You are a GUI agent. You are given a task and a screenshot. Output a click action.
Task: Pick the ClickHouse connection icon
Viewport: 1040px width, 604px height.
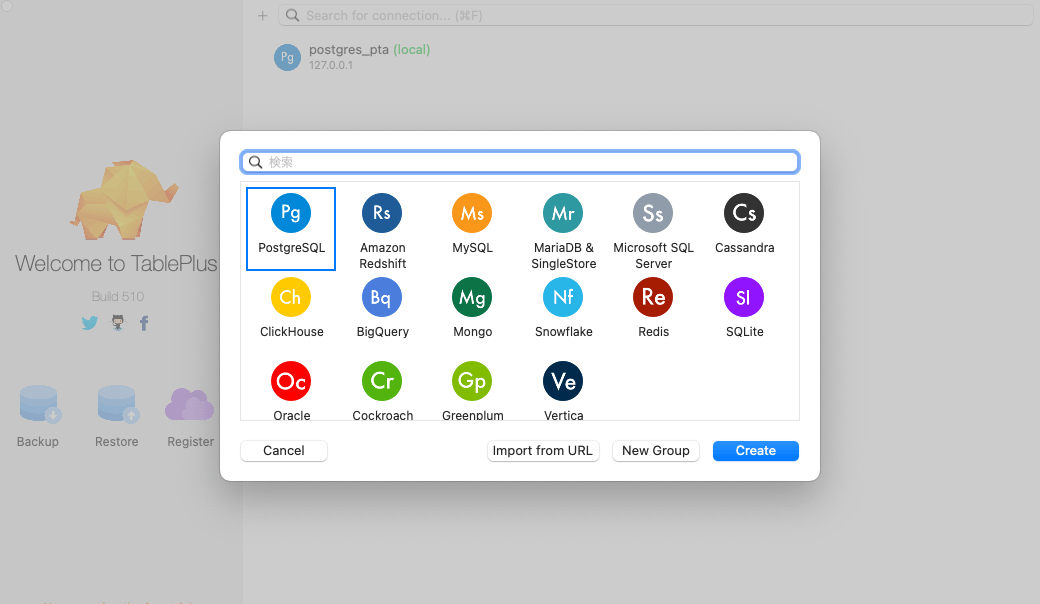coord(291,297)
